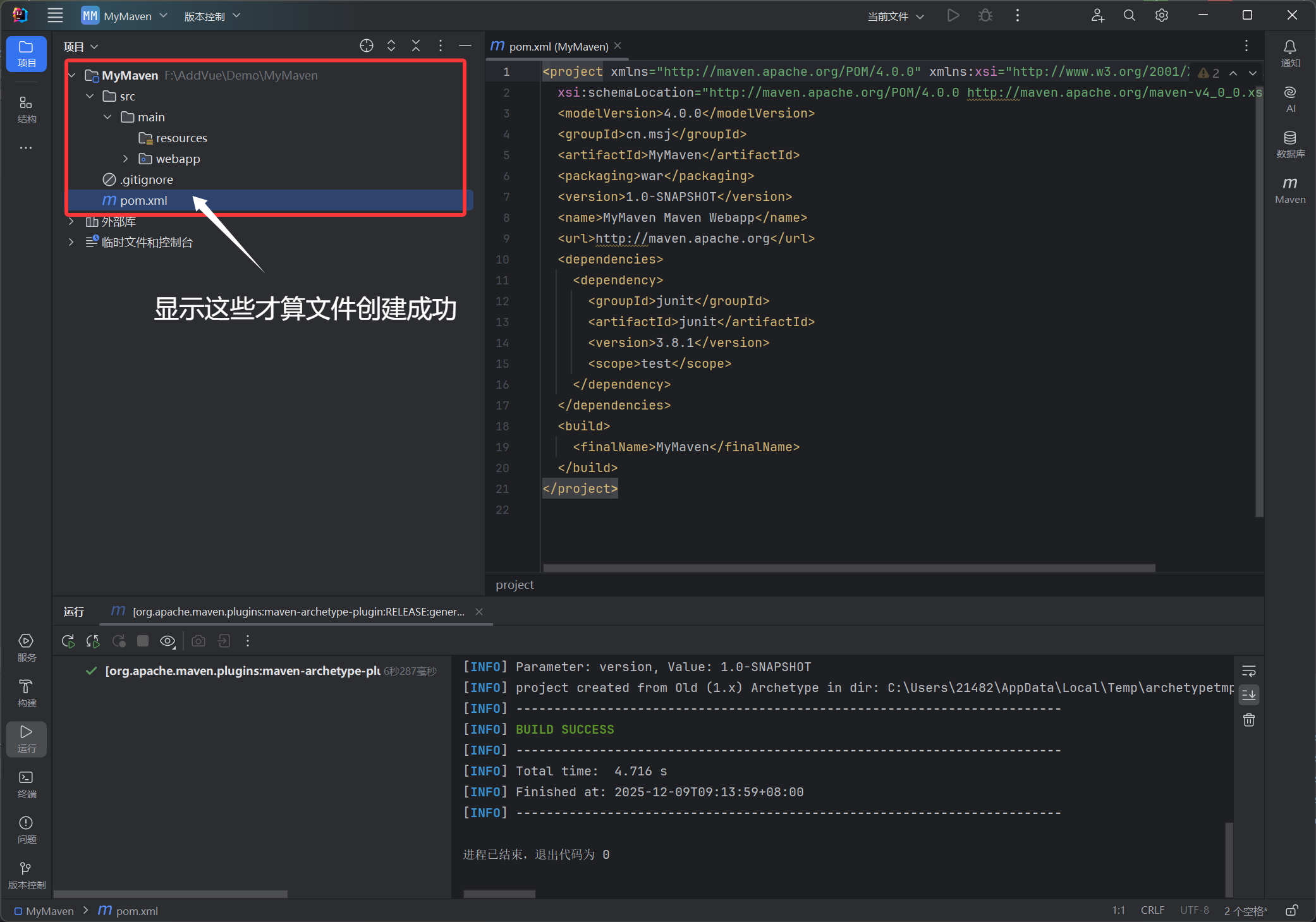Click the editor horizontal scrollbar
Screen dimensions: 1316x922
(x=848, y=567)
